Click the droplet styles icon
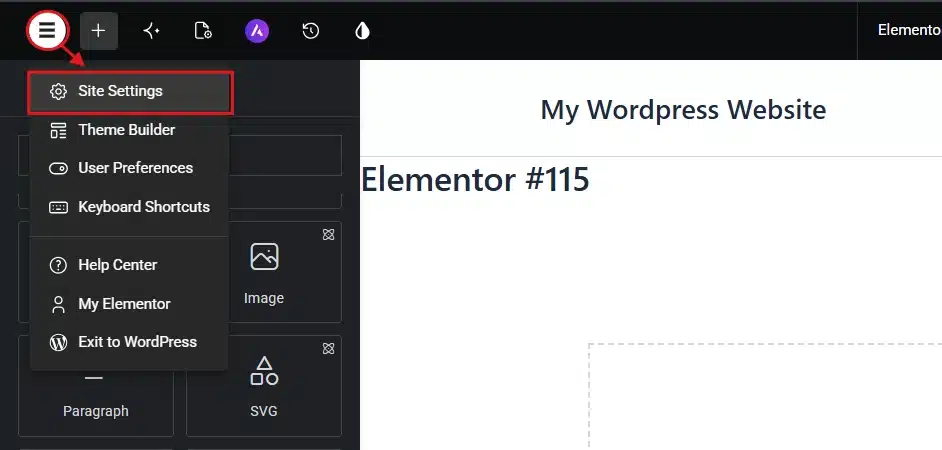This screenshot has width=942, height=450. [x=362, y=30]
